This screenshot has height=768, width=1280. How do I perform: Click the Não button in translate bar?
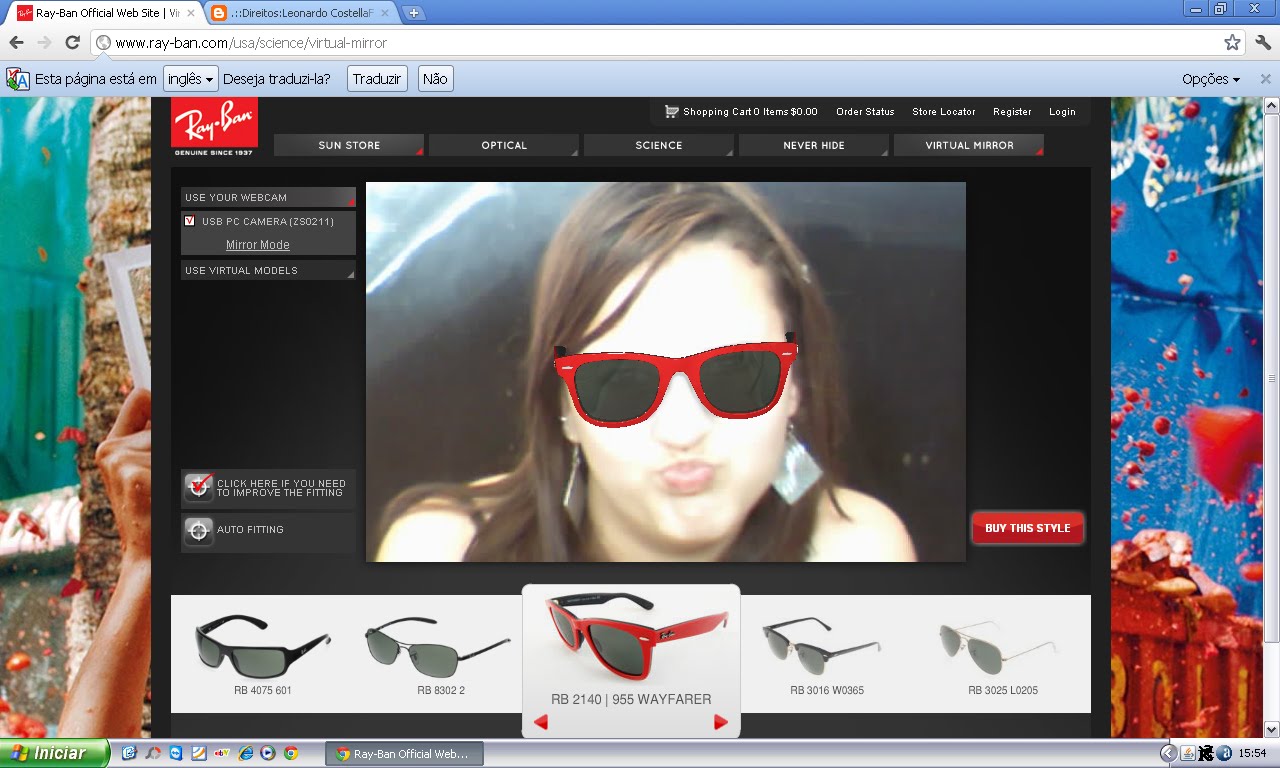coord(435,79)
